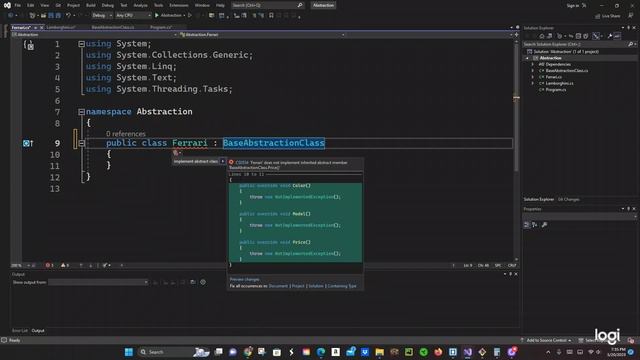Collapse the Abstraction project node
The width and height of the screenshot is (640, 360).
(527, 58)
